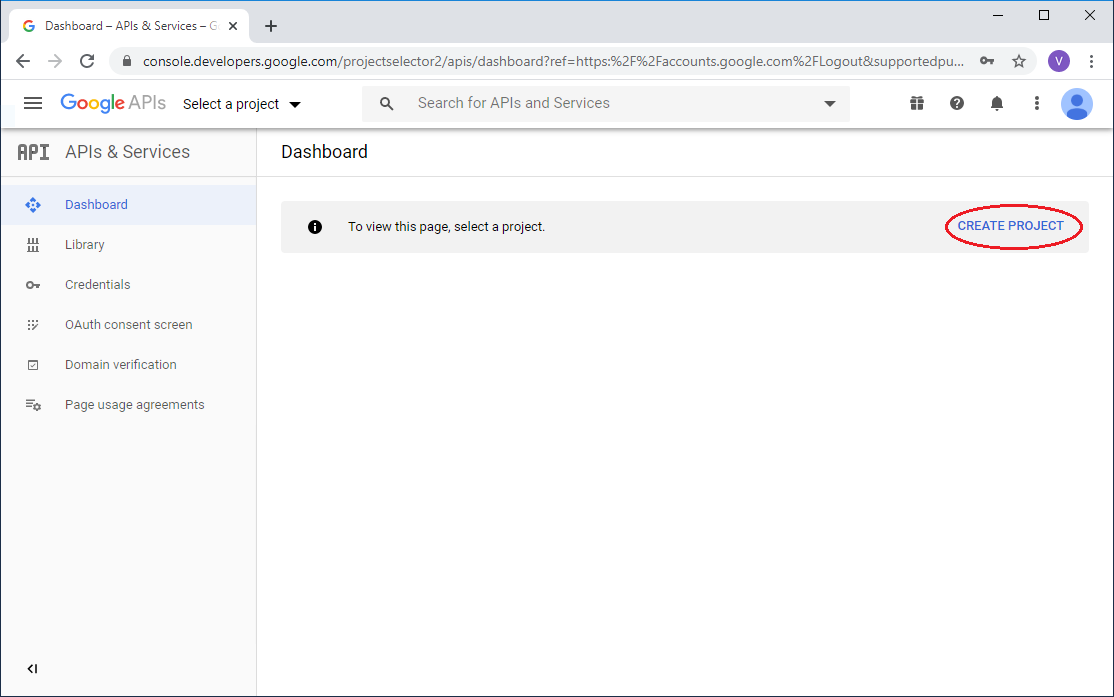Click the site lock icon
Viewport: 1114px width, 697px height.
click(126, 61)
